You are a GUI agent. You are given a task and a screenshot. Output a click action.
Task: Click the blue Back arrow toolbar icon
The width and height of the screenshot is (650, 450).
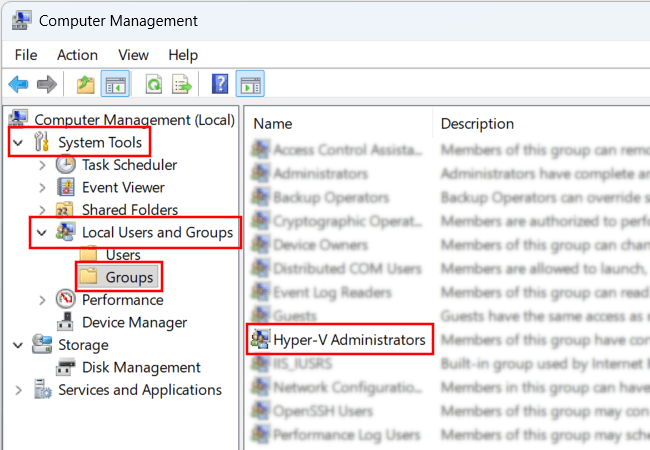[18, 85]
